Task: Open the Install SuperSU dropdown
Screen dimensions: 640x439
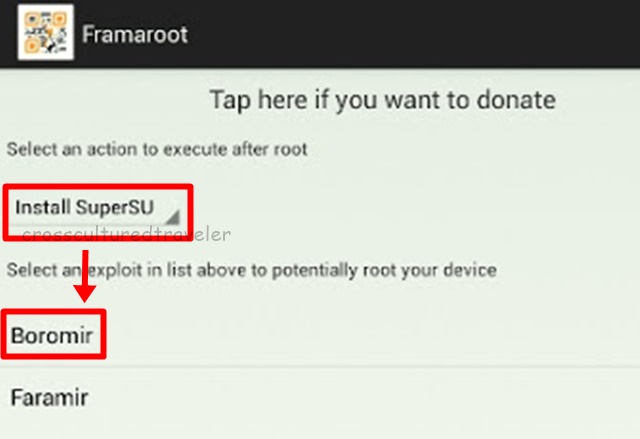Action: (x=96, y=210)
